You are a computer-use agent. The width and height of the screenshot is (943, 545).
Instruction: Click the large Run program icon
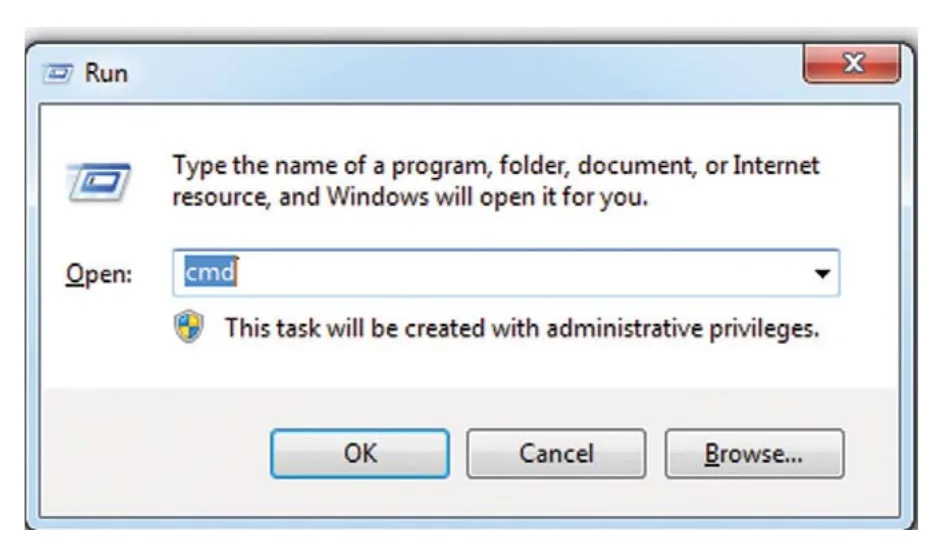(x=99, y=182)
